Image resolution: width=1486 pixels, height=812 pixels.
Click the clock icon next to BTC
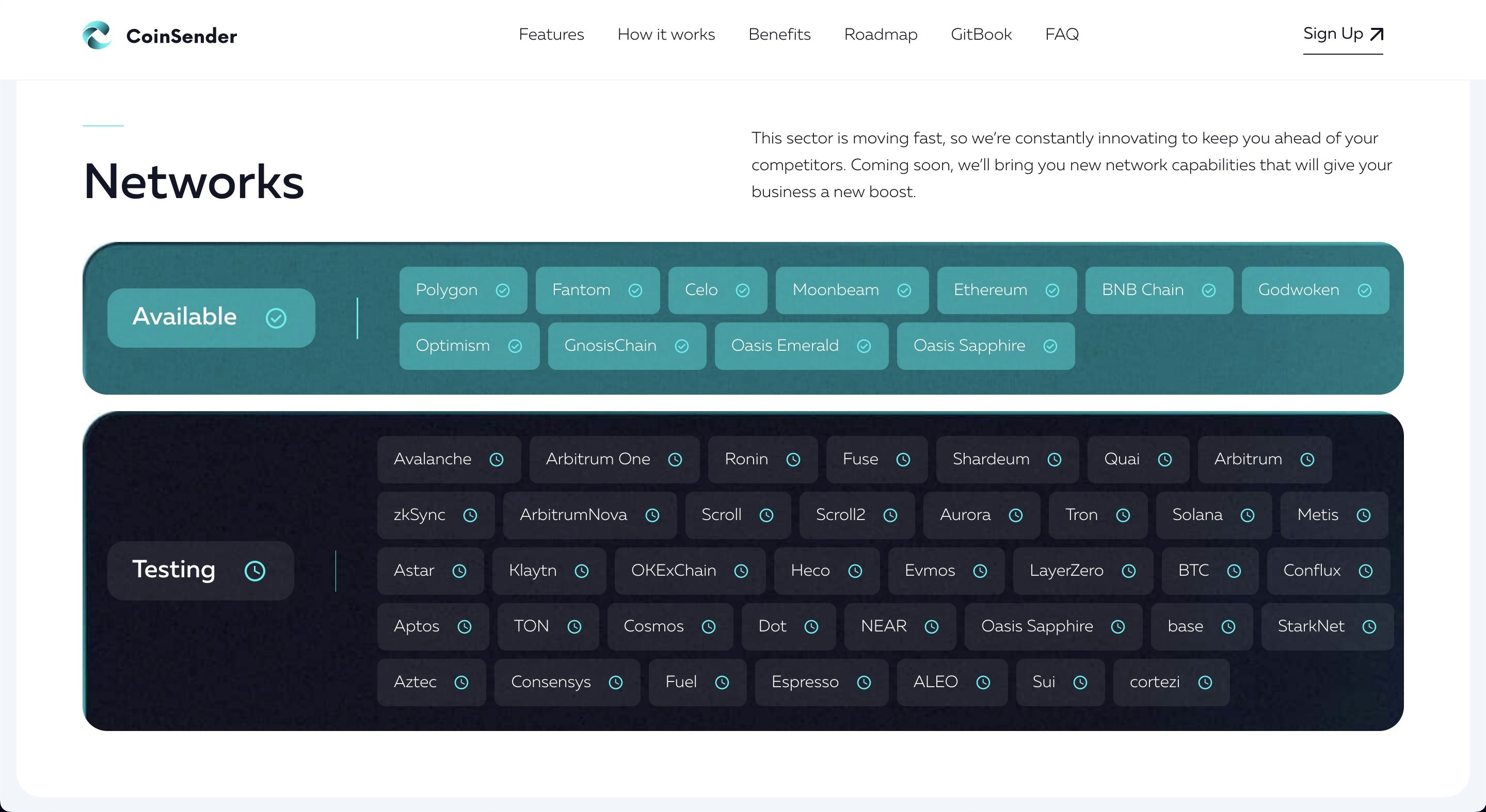[1234, 571]
